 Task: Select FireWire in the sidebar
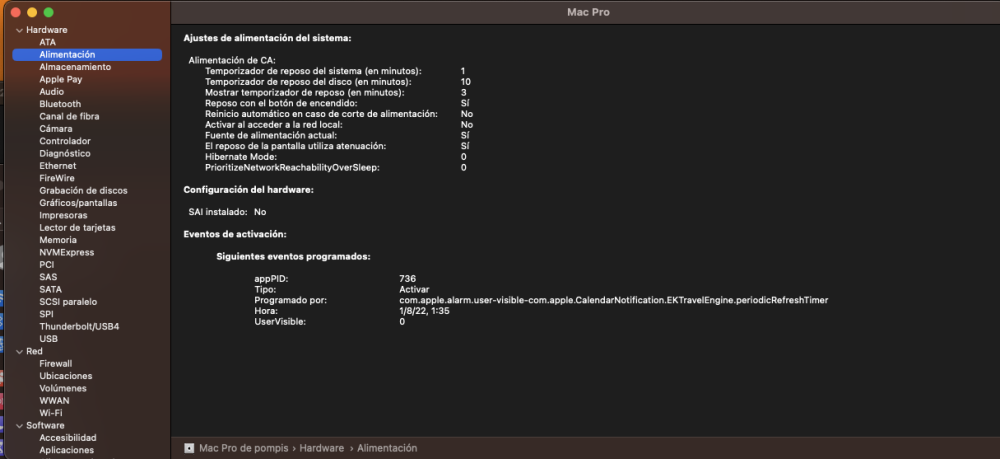[x=57, y=178]
